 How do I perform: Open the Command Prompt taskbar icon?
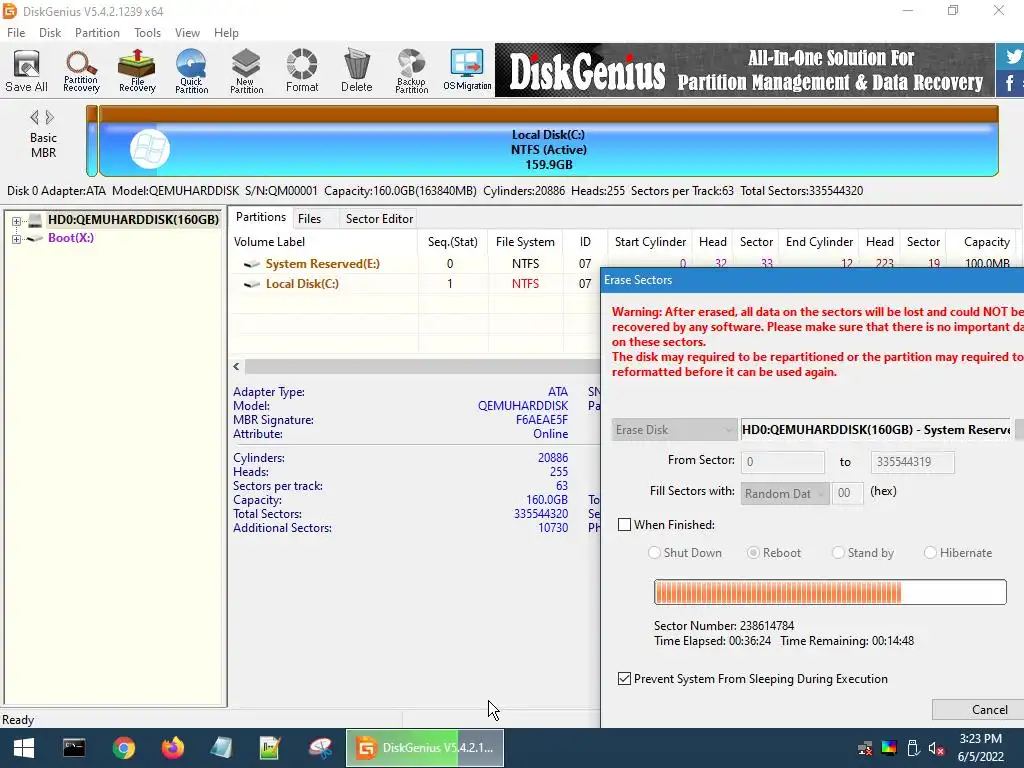pos(74,748)
